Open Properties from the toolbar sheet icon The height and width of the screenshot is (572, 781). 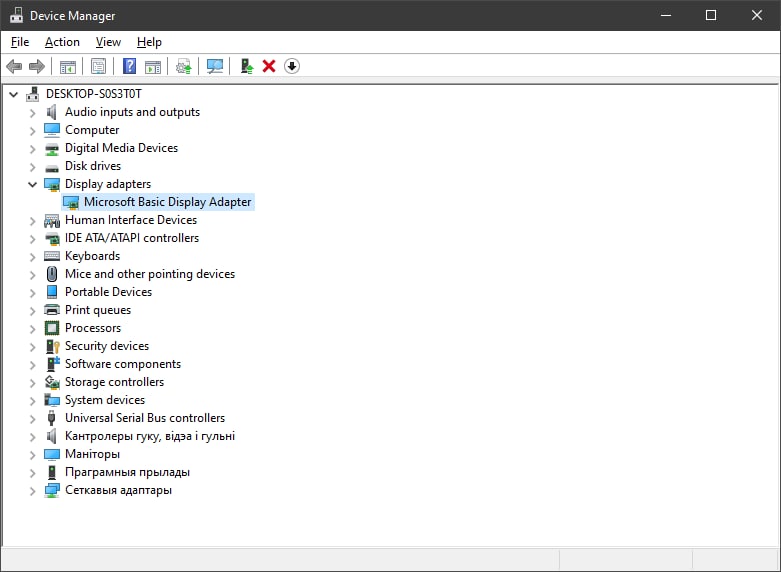[98, 66]
